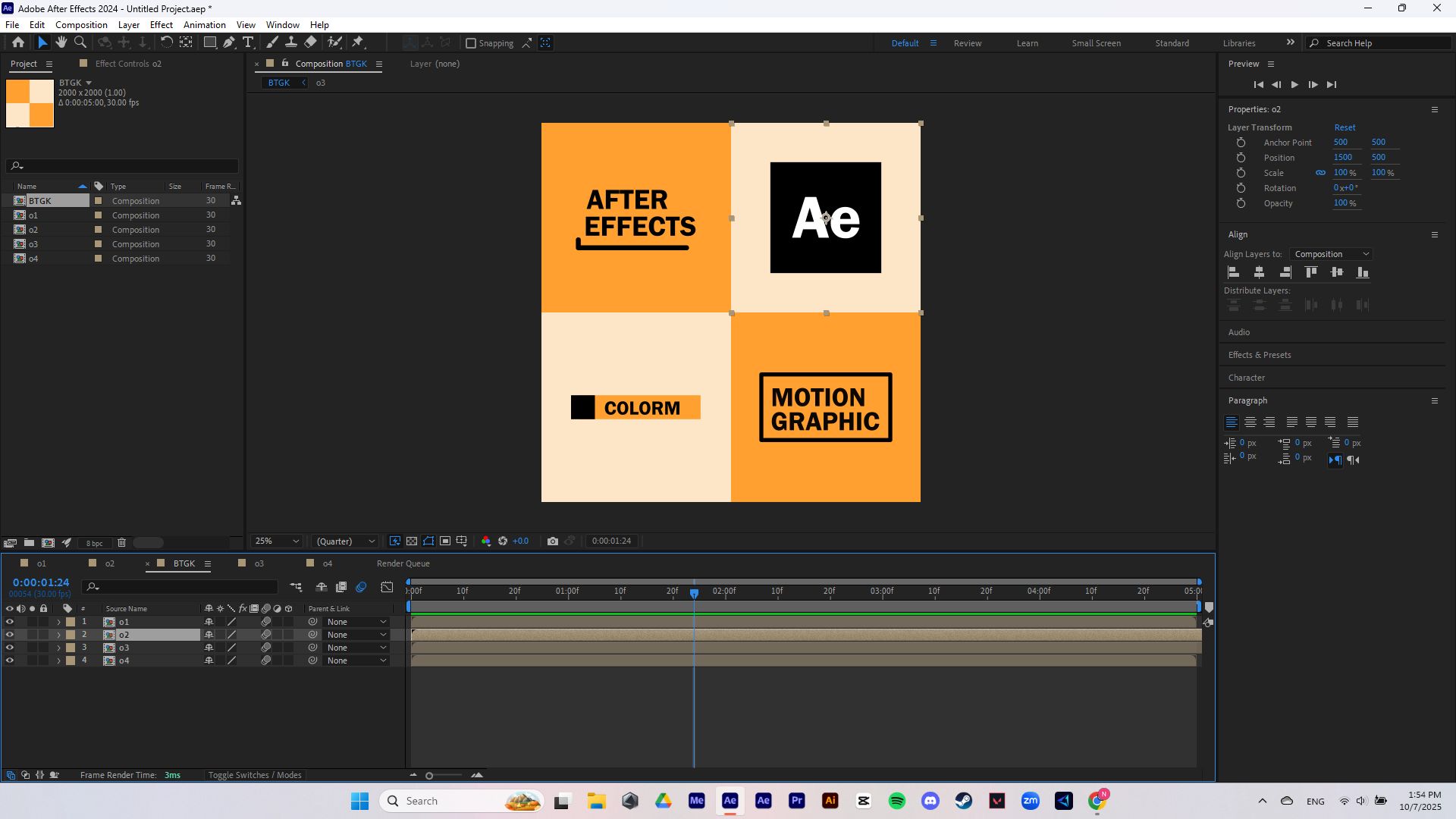Center paragraph text alignment
The image size is (1456, 819).
click(x=1250, y=422)
